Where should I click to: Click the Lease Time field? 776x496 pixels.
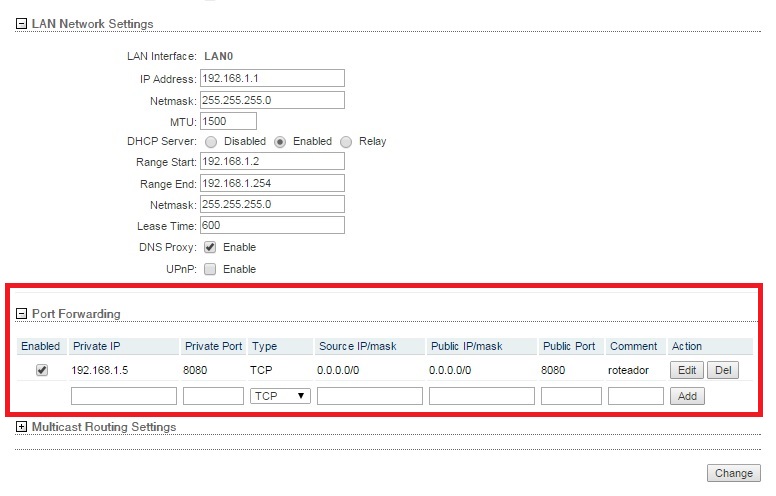[x=272, y=225]
